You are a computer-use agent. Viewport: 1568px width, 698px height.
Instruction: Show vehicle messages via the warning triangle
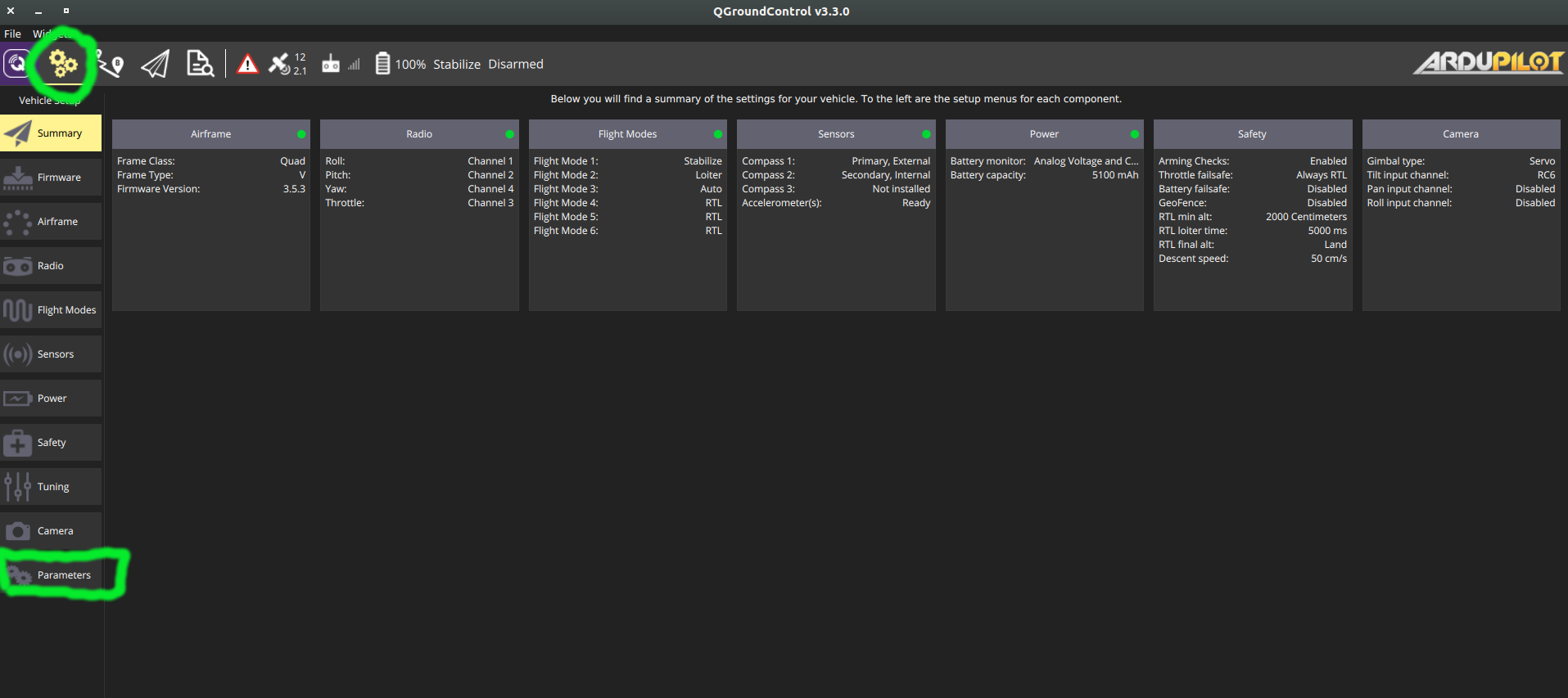pyautogui.click(x=247, y=64)
